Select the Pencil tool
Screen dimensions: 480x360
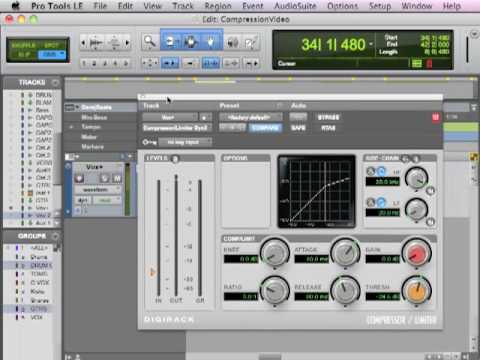(250, 42)
